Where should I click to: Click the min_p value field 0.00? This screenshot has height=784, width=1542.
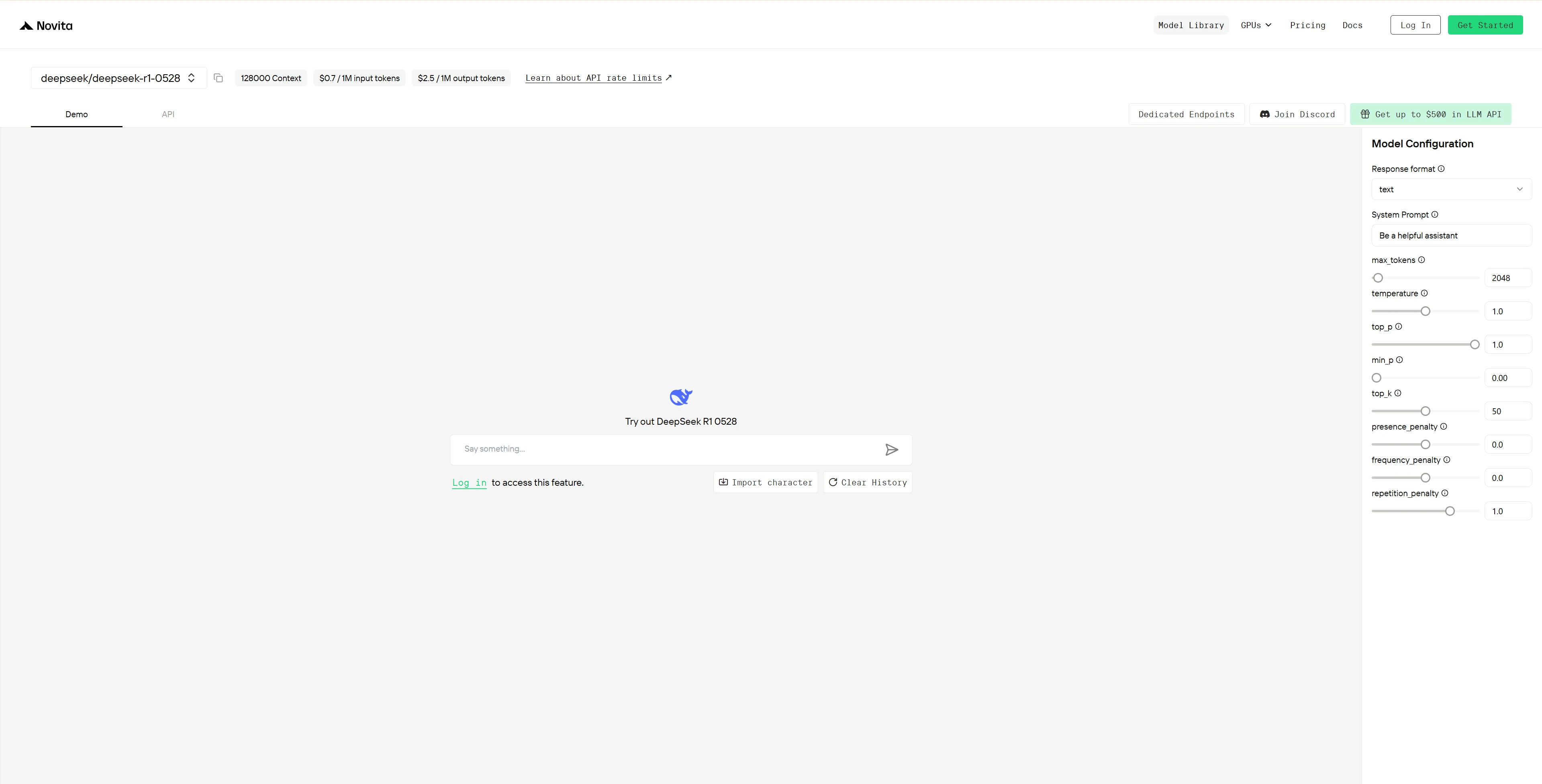[x=1508, y=378]
